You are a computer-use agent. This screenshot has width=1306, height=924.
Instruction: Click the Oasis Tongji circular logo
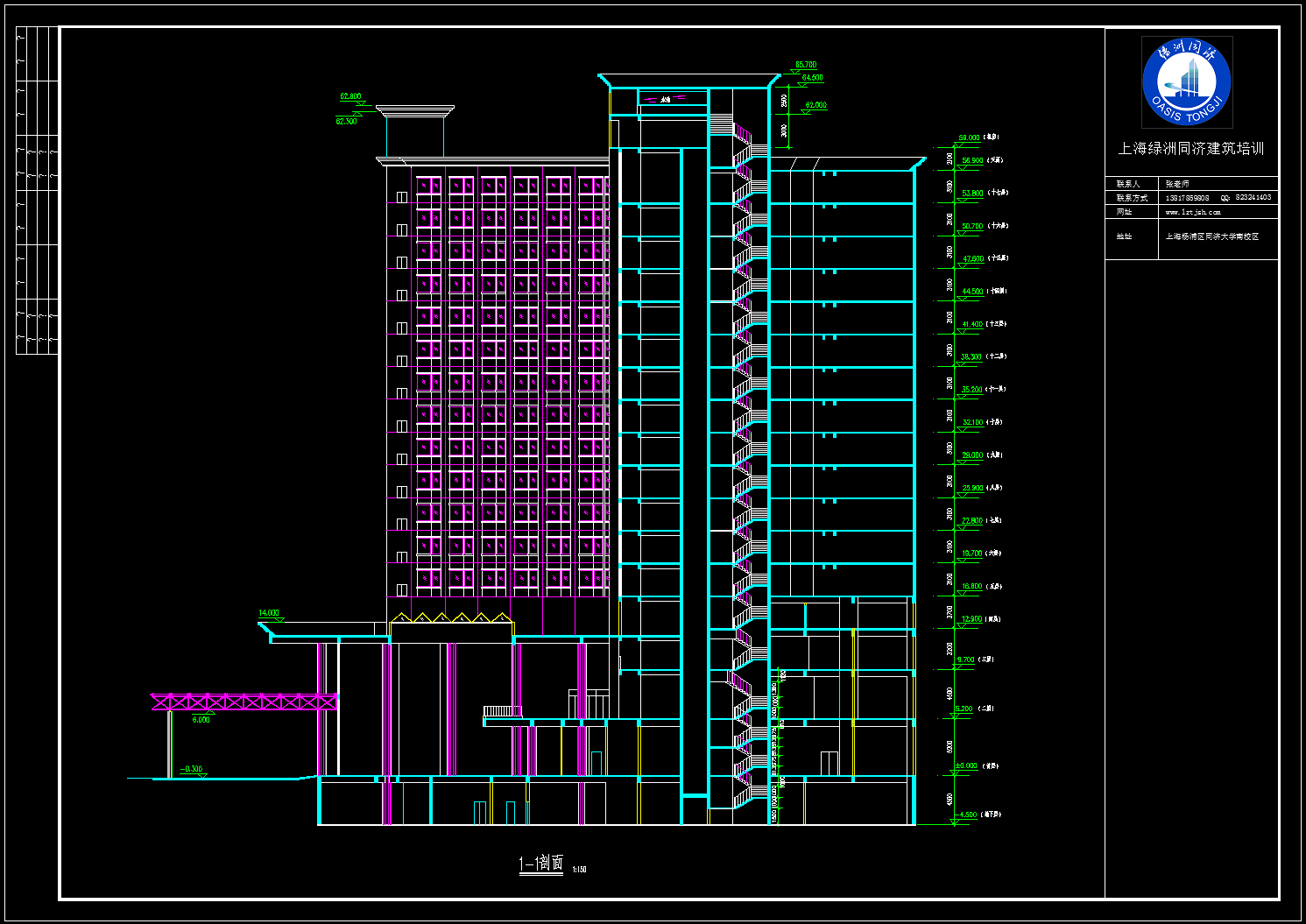(1187, 81)
